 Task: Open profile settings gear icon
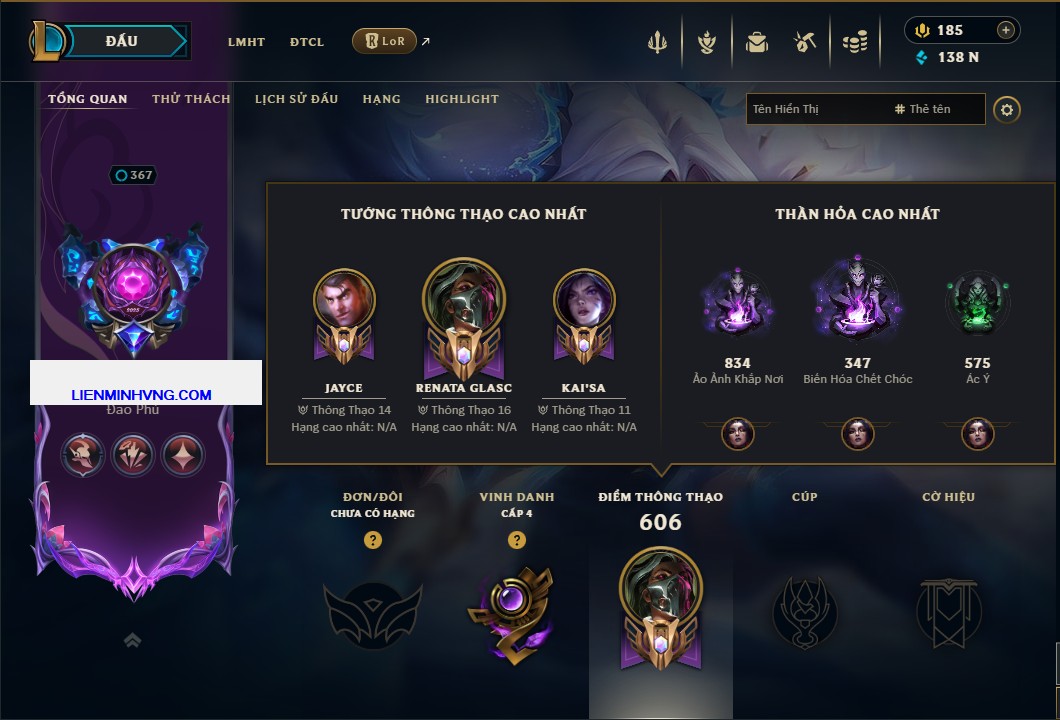[1007, 110]
